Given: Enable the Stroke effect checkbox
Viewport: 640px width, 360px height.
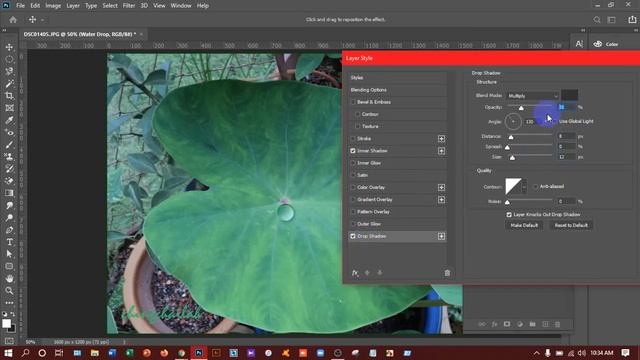Looking at the screenshot, I should coord(353,139).
